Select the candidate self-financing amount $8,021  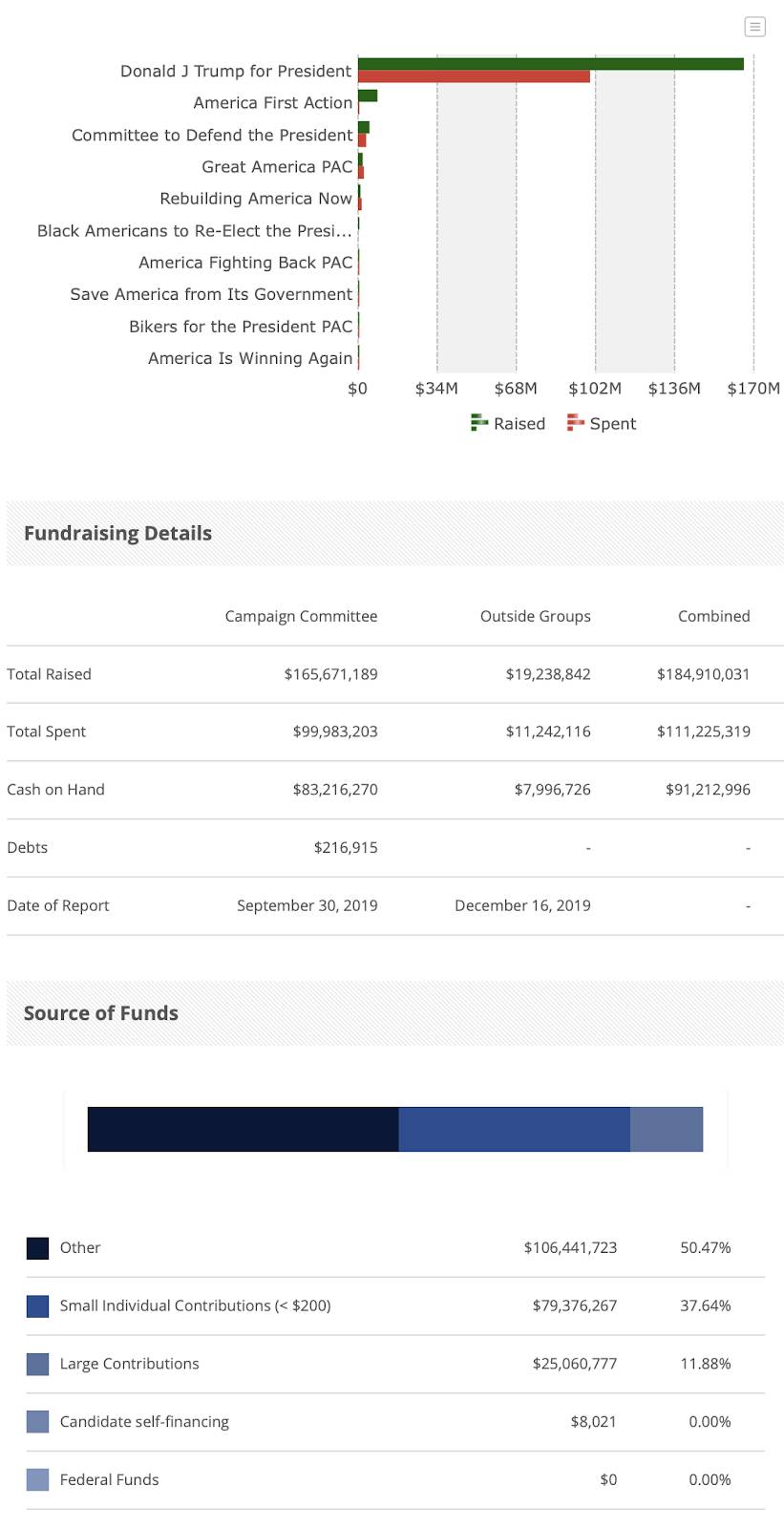[x=594, y=1421]
